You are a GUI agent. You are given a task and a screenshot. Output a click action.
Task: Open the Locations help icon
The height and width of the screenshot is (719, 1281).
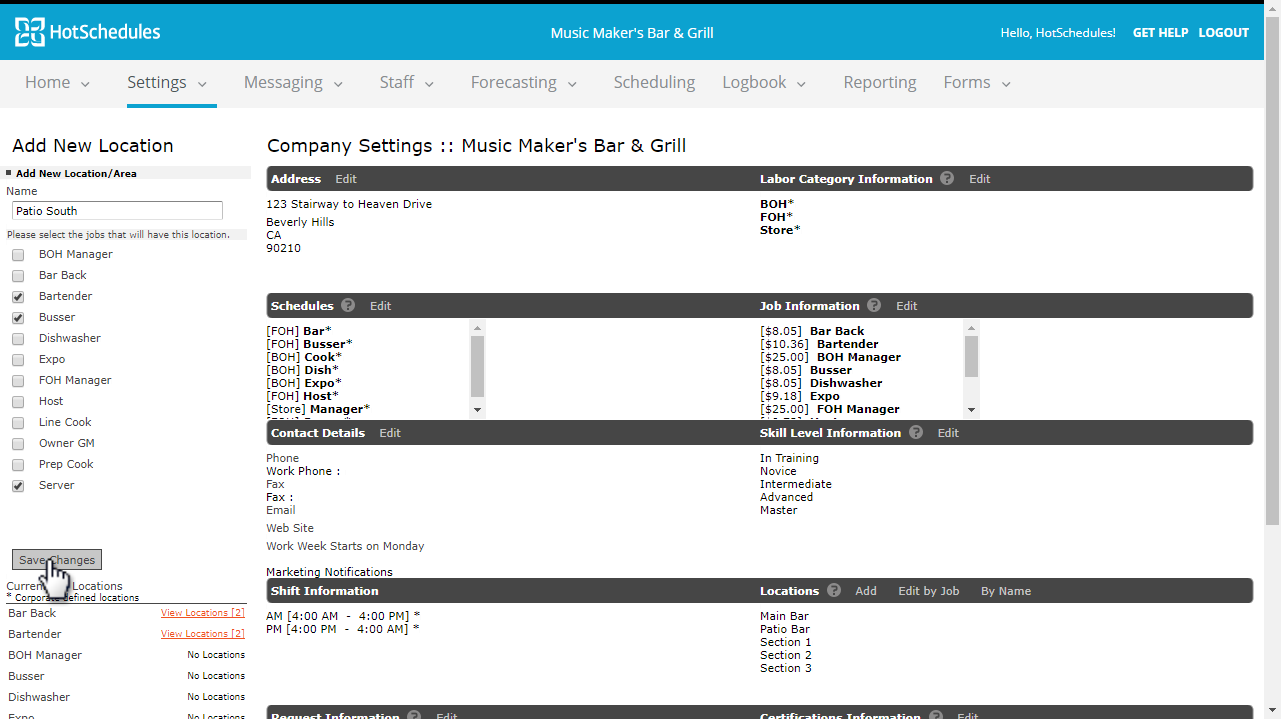pyautogui.click(x=834, y=591)
